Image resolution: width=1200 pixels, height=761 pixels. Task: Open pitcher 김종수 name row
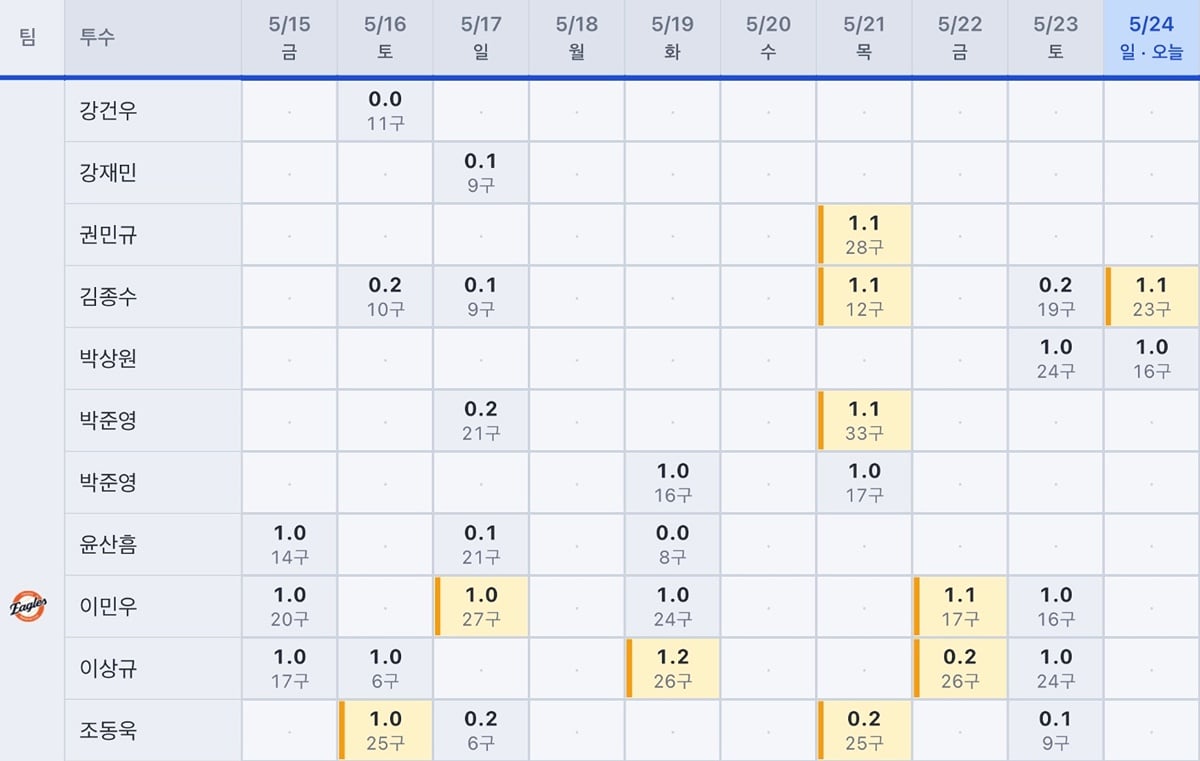click(x=153, y=296)
